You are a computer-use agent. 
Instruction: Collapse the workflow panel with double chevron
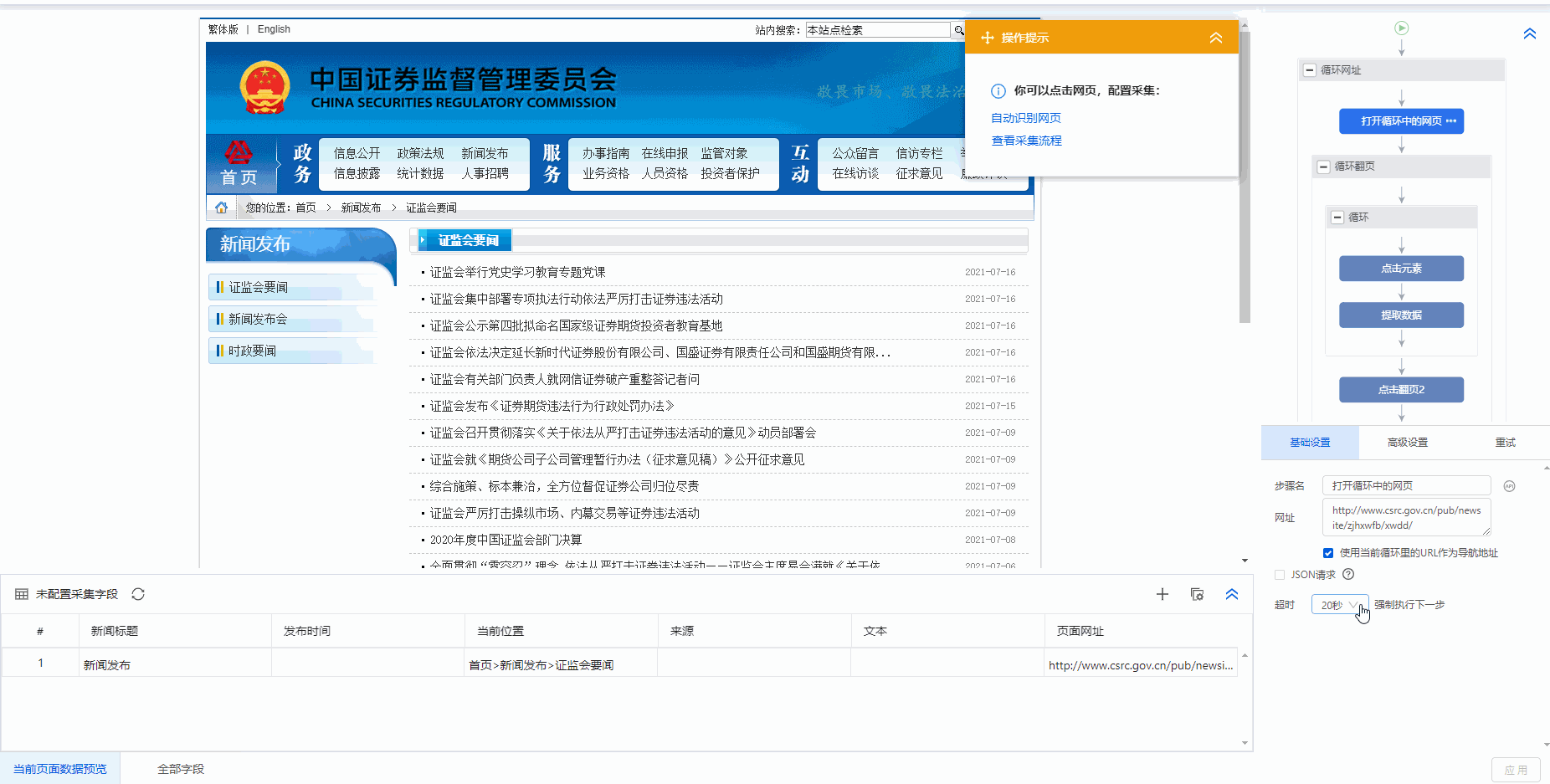click(x=1529, y=33)
